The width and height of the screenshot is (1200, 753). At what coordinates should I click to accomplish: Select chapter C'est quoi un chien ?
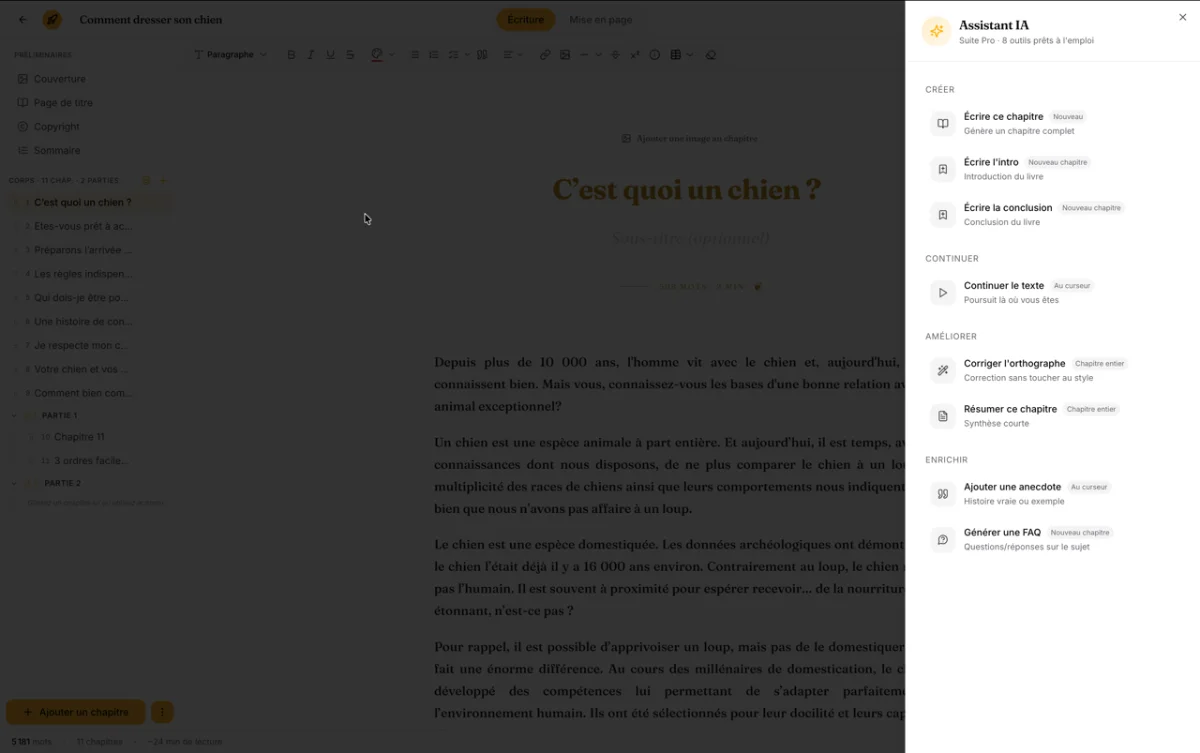click(x=88, y=202)
